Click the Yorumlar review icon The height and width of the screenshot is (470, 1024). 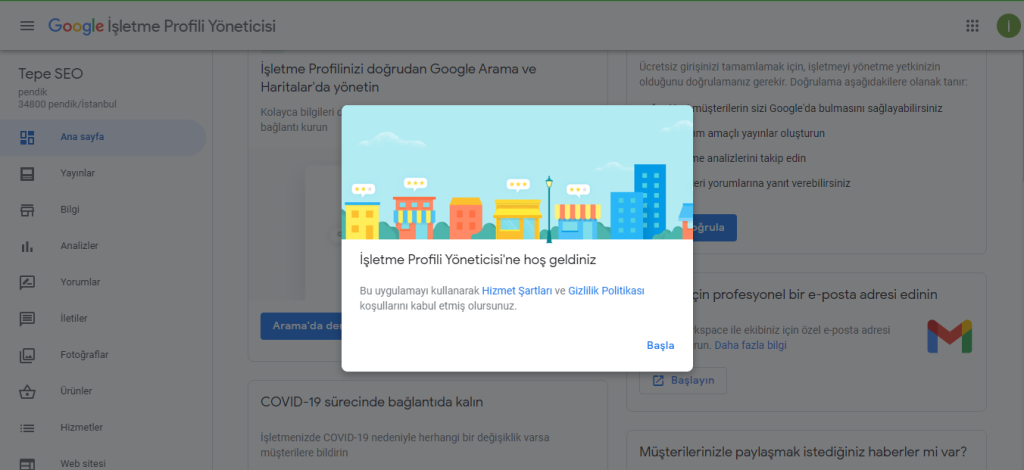pos(28,282)
